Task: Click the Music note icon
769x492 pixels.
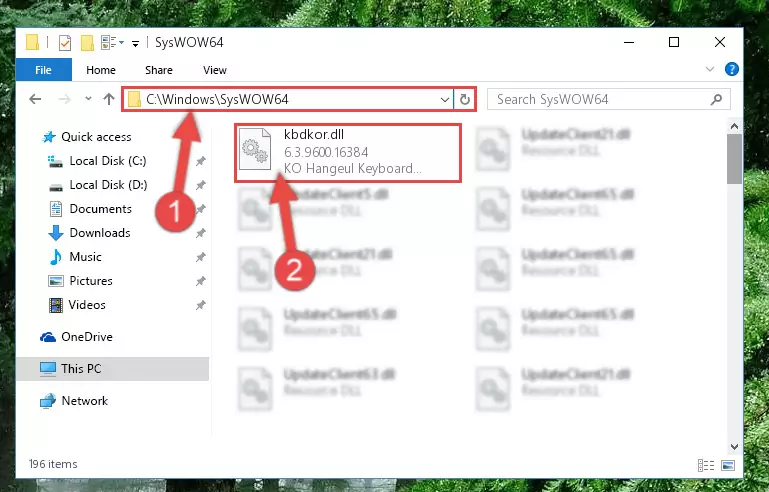Action: pyautogui.click(x=56, y=257)
